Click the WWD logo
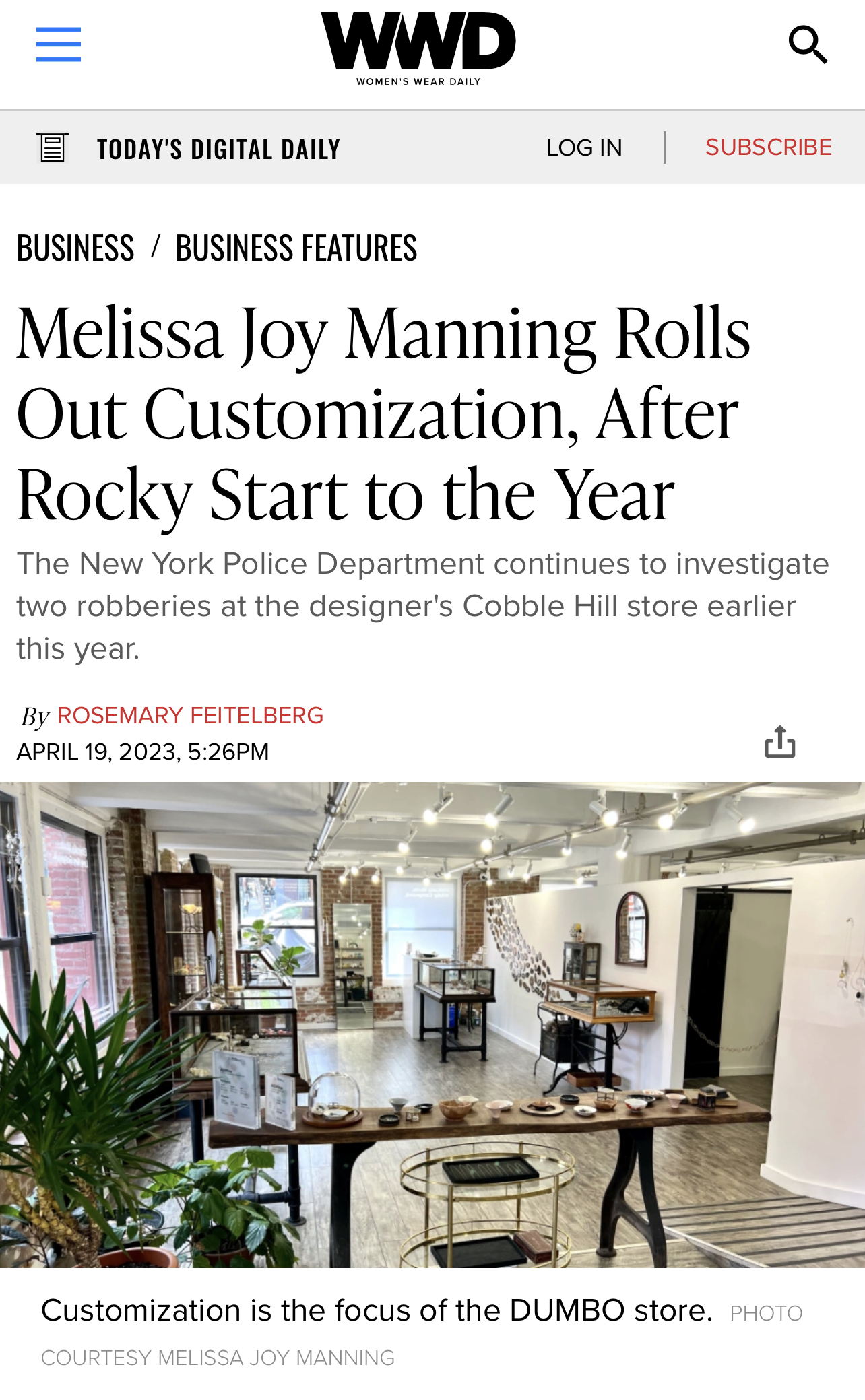This screenshot has width=865, height=1400. tap(418, 42)
